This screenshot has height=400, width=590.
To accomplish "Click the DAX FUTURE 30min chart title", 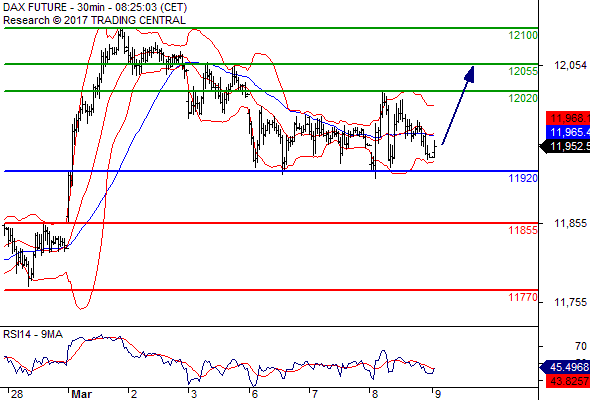I will [x=95, y=8].
